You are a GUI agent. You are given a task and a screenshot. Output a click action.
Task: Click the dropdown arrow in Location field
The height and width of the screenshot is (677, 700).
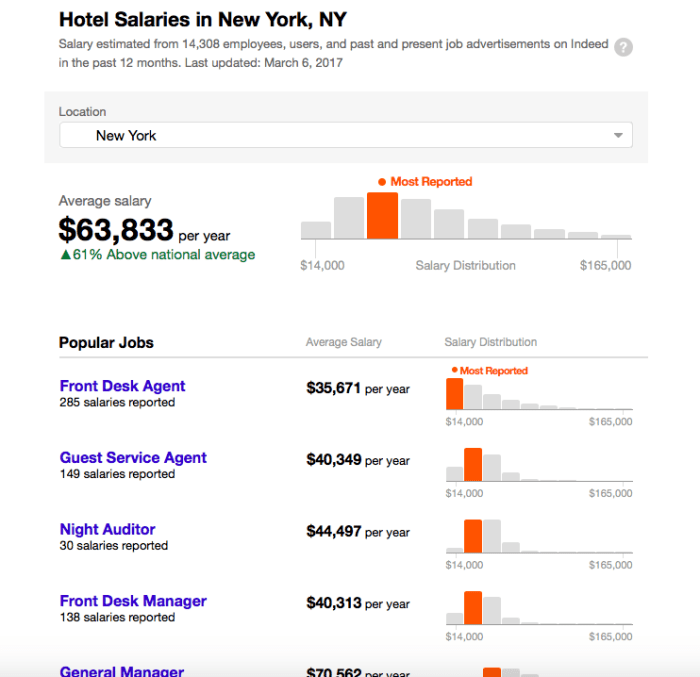(x=618, y=136)
